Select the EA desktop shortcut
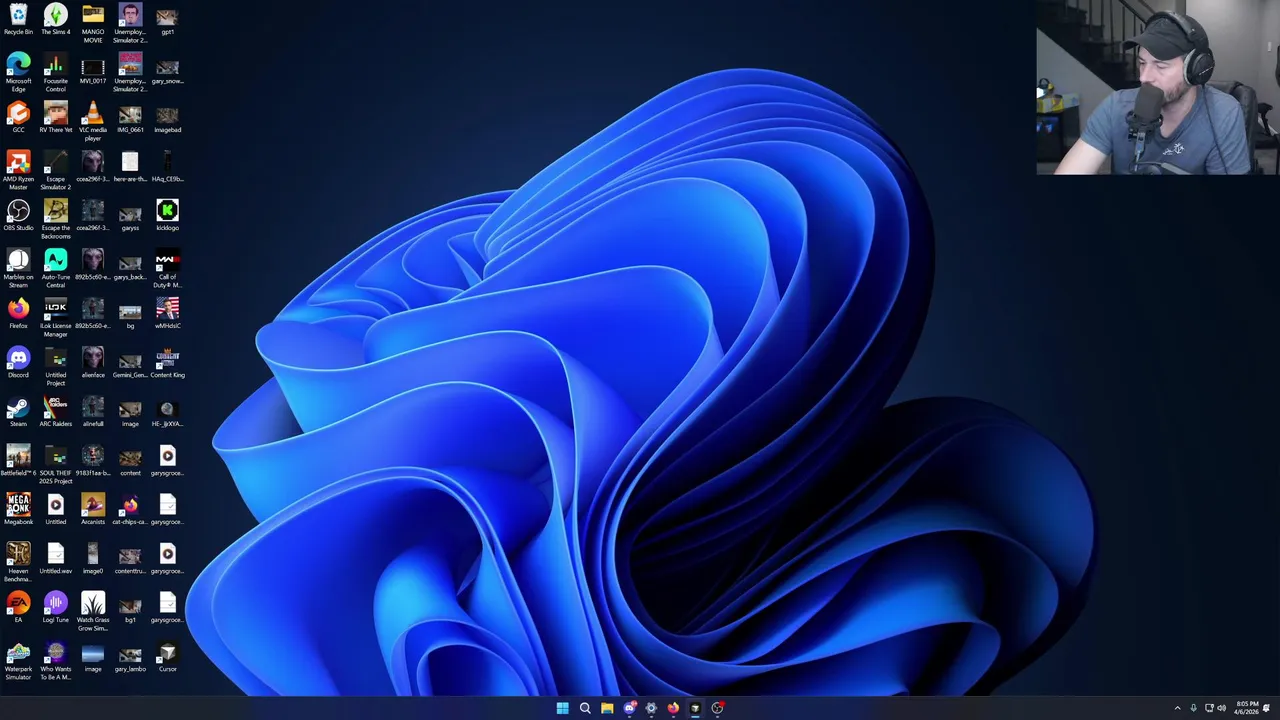 [x=18, y=608]
